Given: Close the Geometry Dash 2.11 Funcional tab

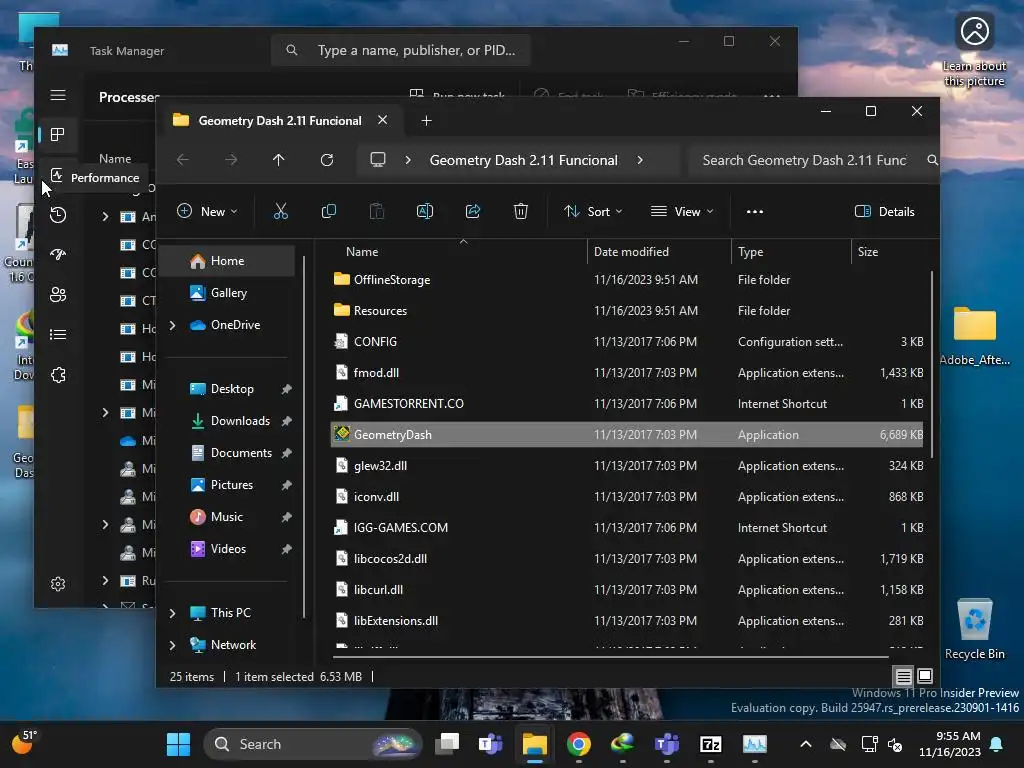Looking at the screenshot, I should pos(383,120).
